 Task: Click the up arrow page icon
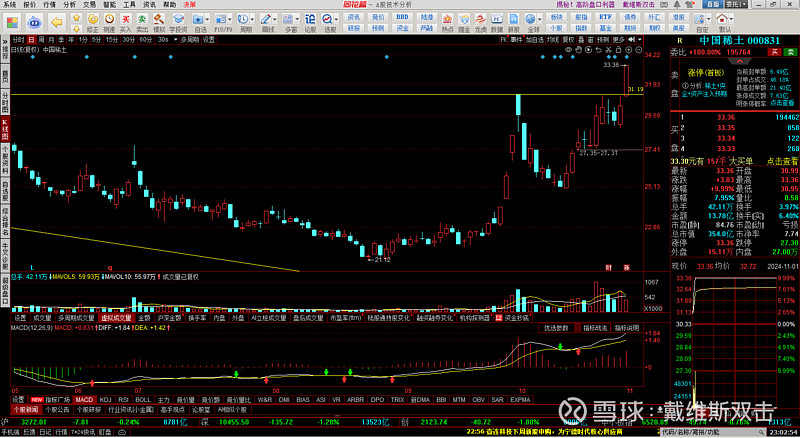[77, 17]
